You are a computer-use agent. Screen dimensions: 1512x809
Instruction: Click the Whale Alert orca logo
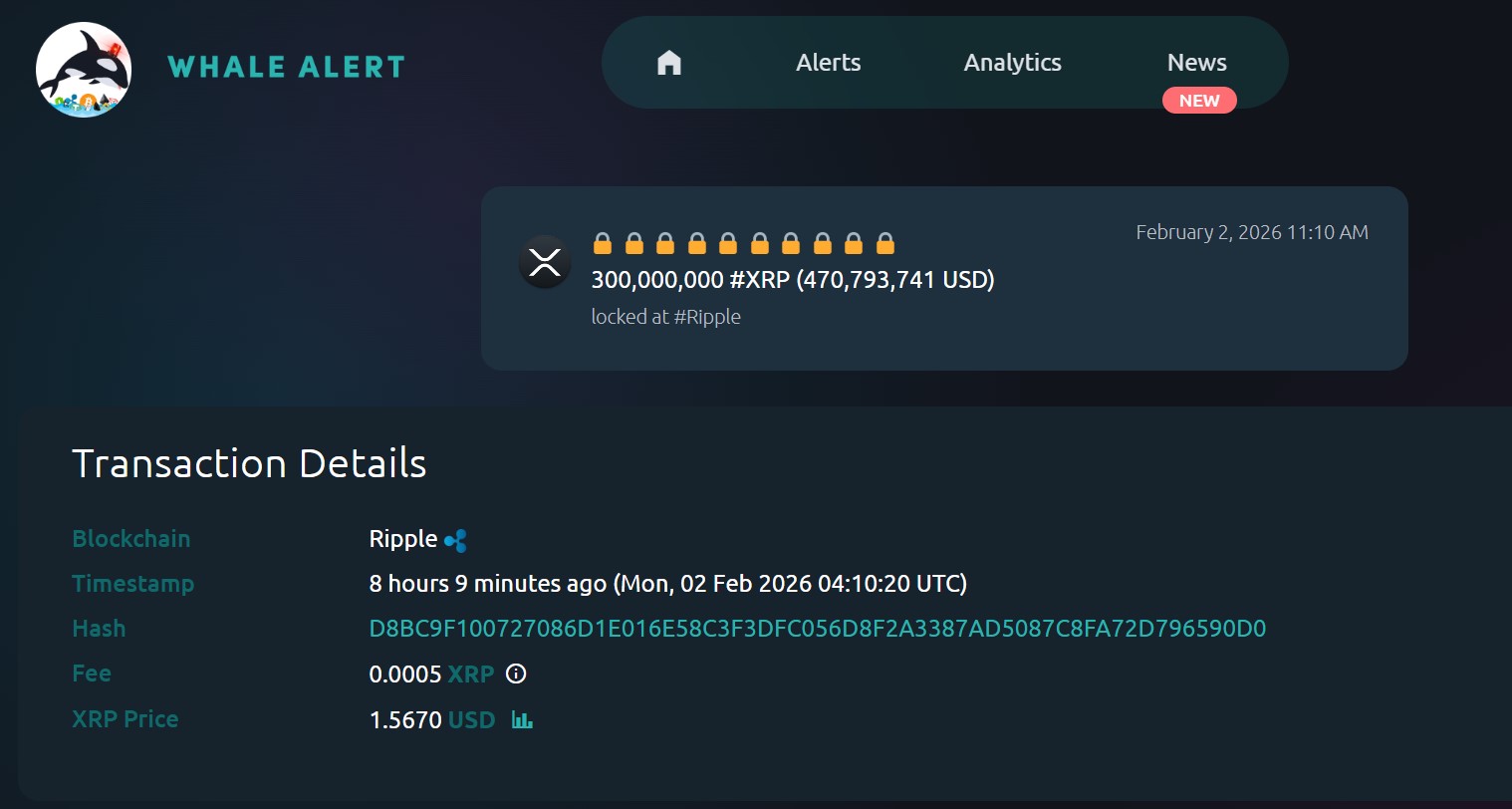pos(84,70)
